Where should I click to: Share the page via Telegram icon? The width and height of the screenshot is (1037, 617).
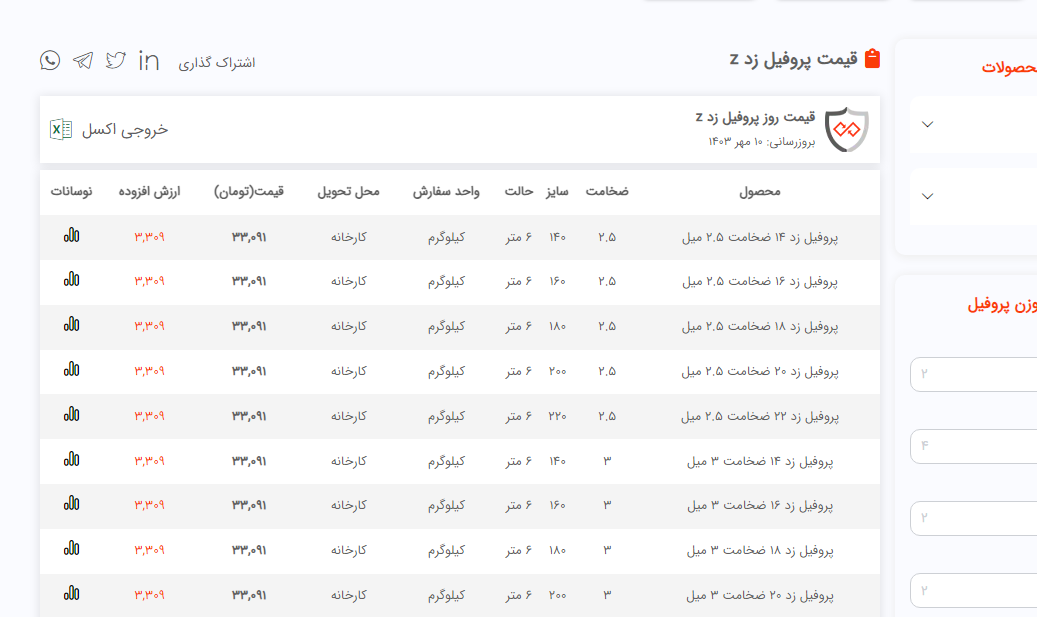[83, 60]
